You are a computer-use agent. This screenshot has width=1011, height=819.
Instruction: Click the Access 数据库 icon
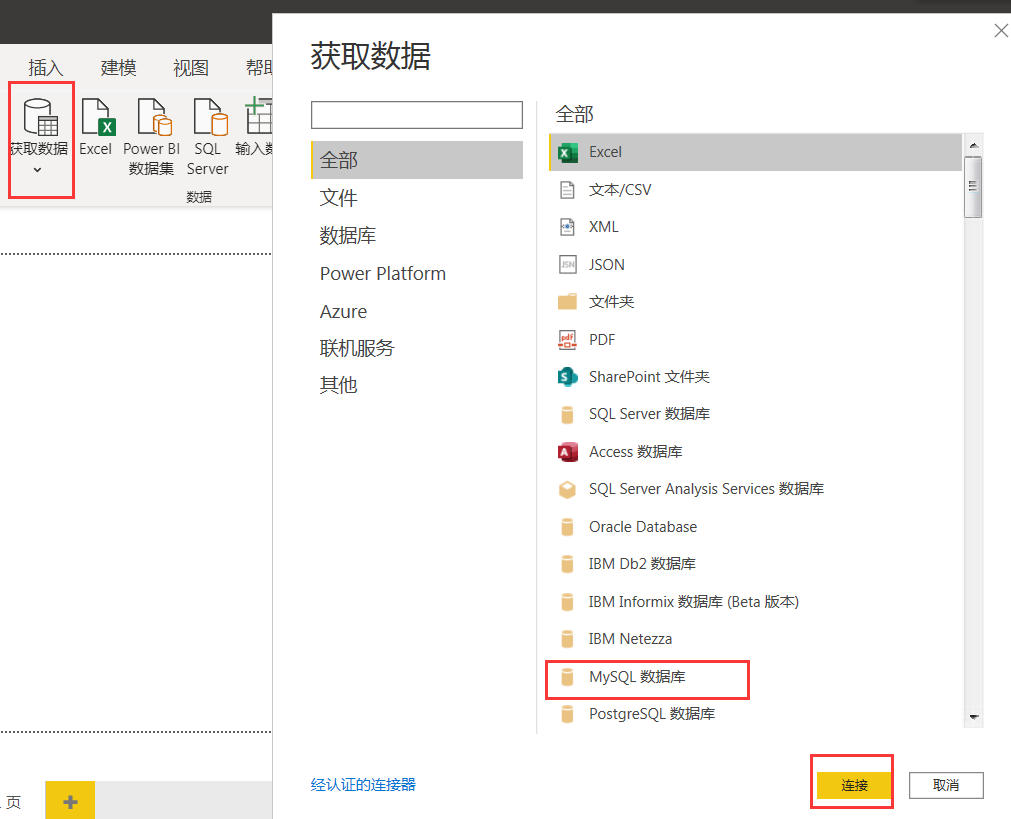click(567, 452)
